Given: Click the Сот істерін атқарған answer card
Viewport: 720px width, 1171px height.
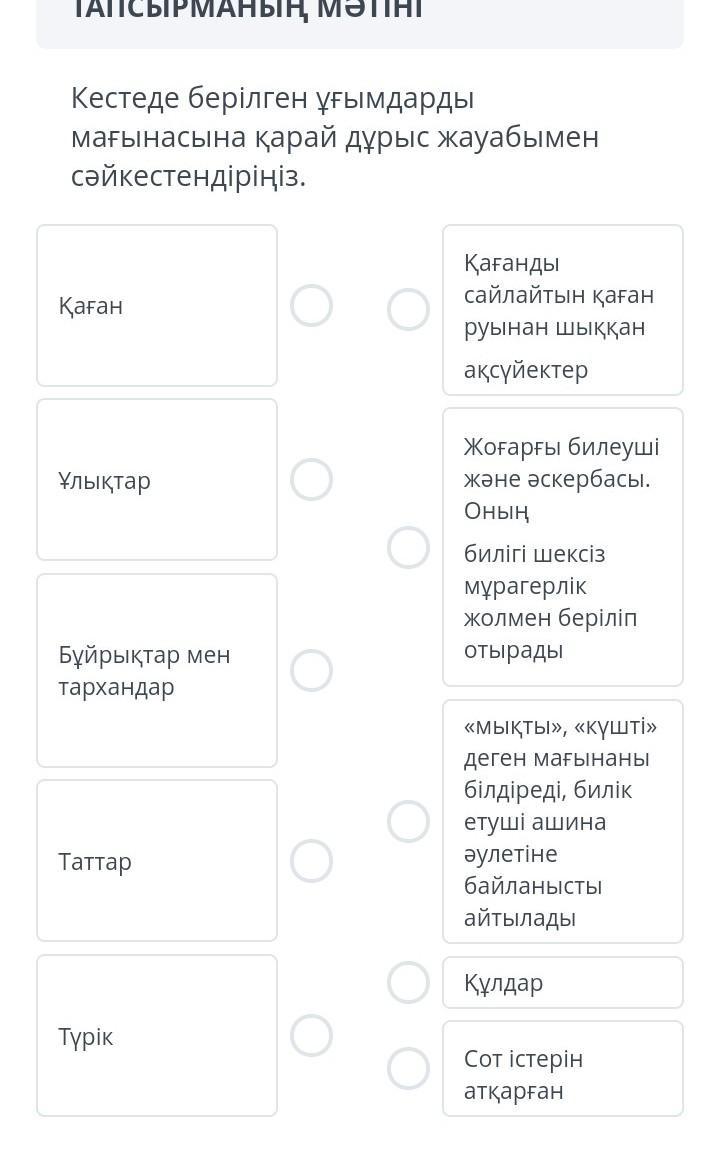Looking at the screenshot, I should click(562, 1068).
